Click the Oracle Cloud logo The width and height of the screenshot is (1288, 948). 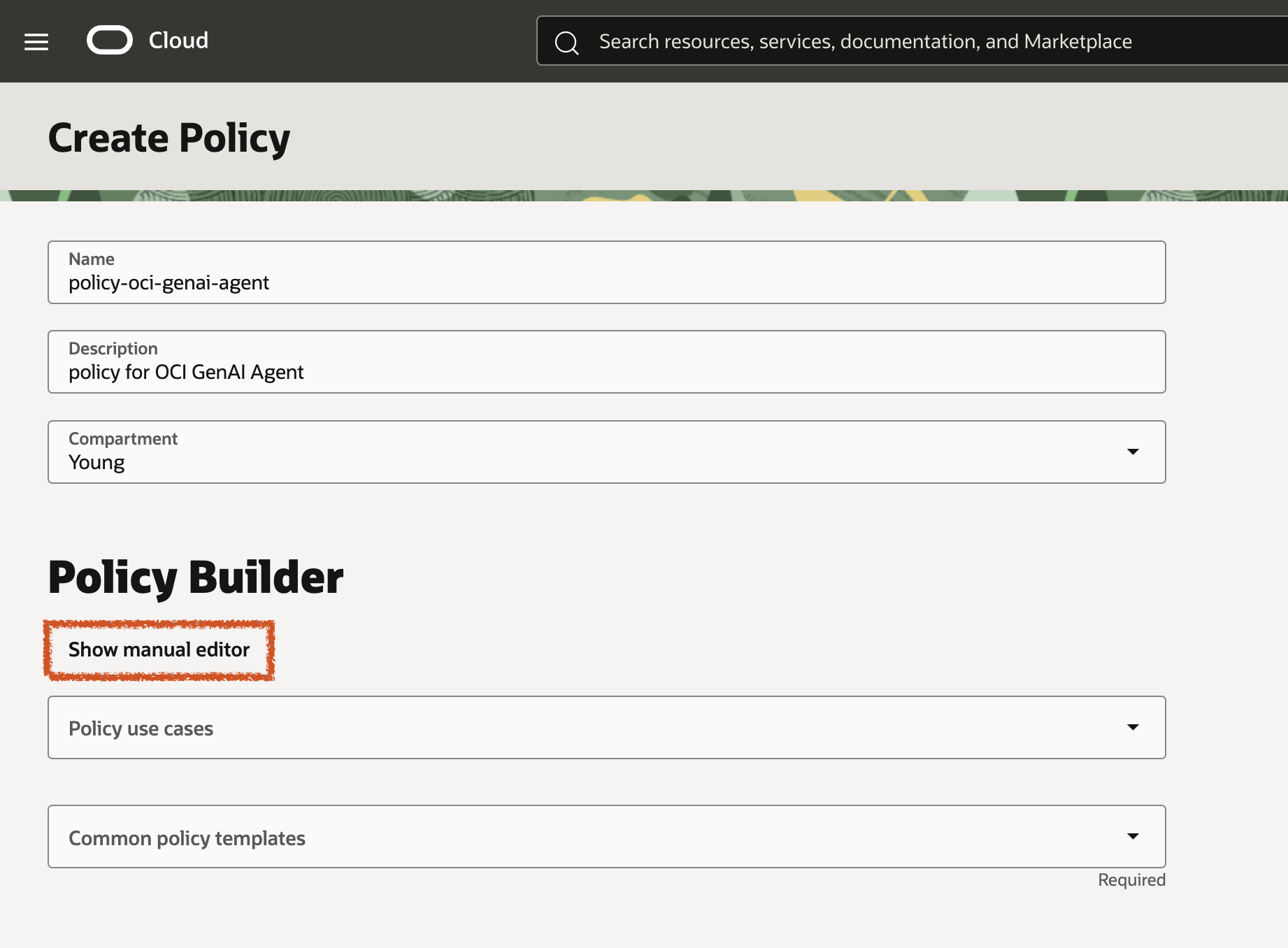point(109,41)
